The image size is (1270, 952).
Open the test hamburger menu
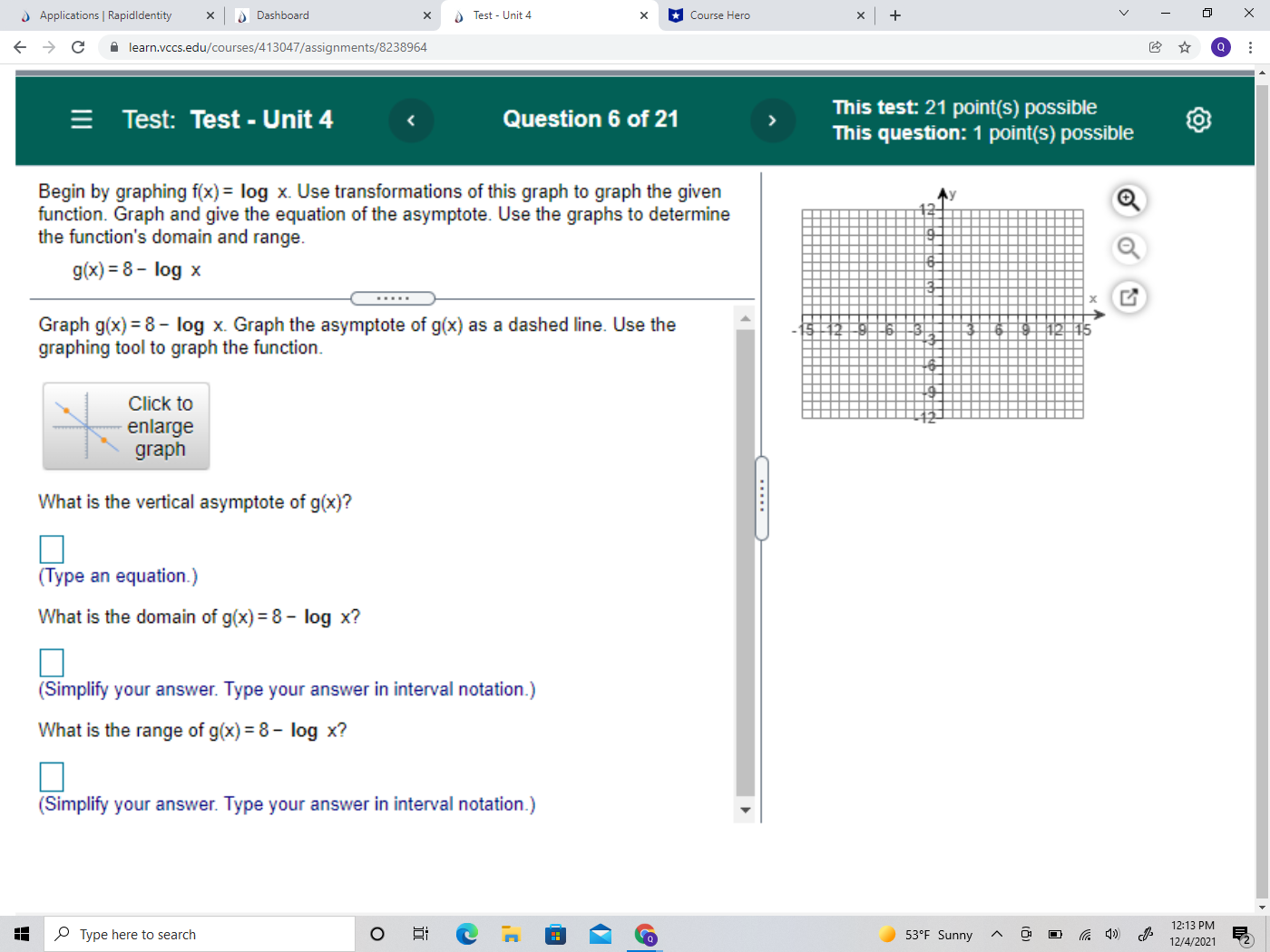81,119
